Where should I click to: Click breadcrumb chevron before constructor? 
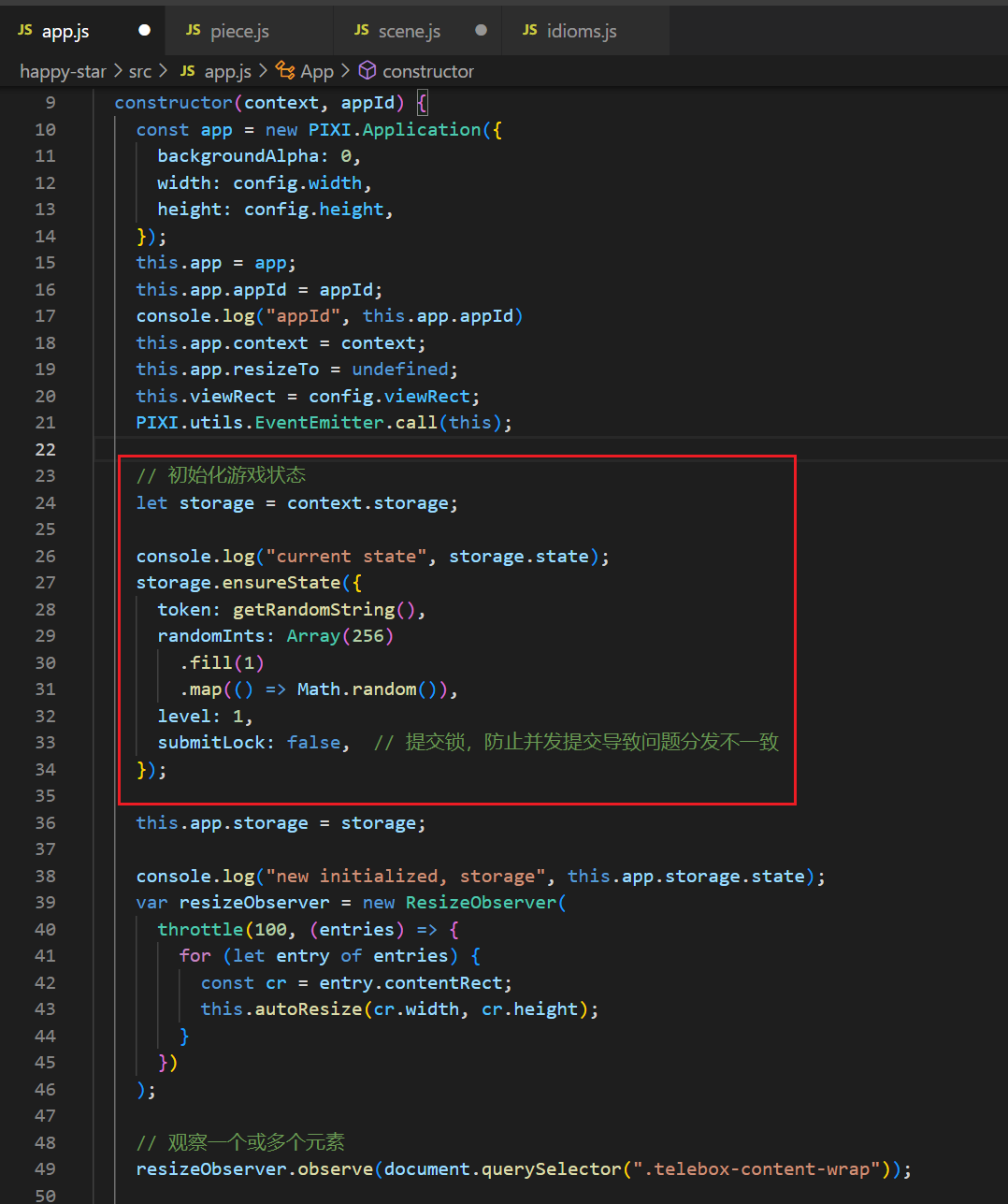click(346, 71)
